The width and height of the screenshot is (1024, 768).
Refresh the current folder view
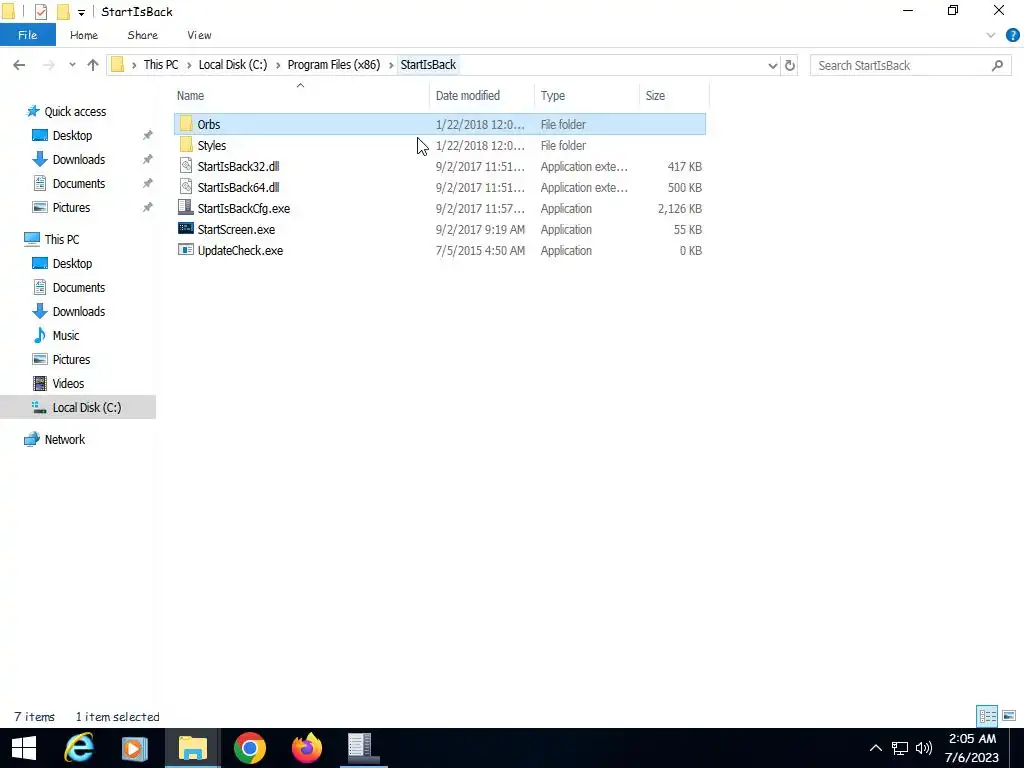coord(790,65)
